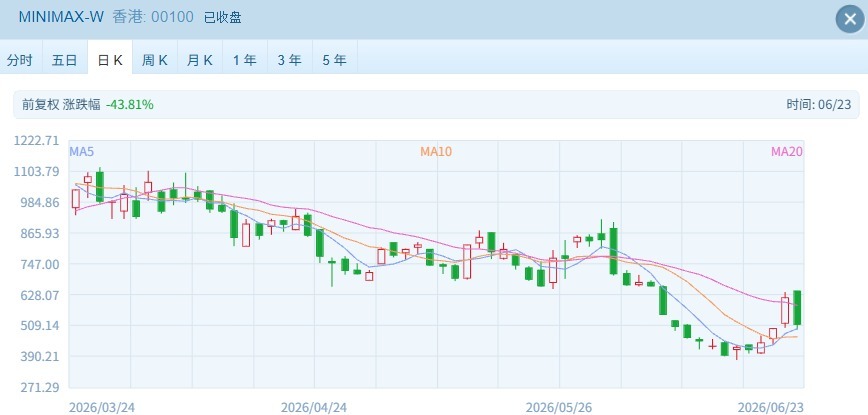868x415 pixels.
Task: Click the 1222.71 price axis label
Action: 35,141
